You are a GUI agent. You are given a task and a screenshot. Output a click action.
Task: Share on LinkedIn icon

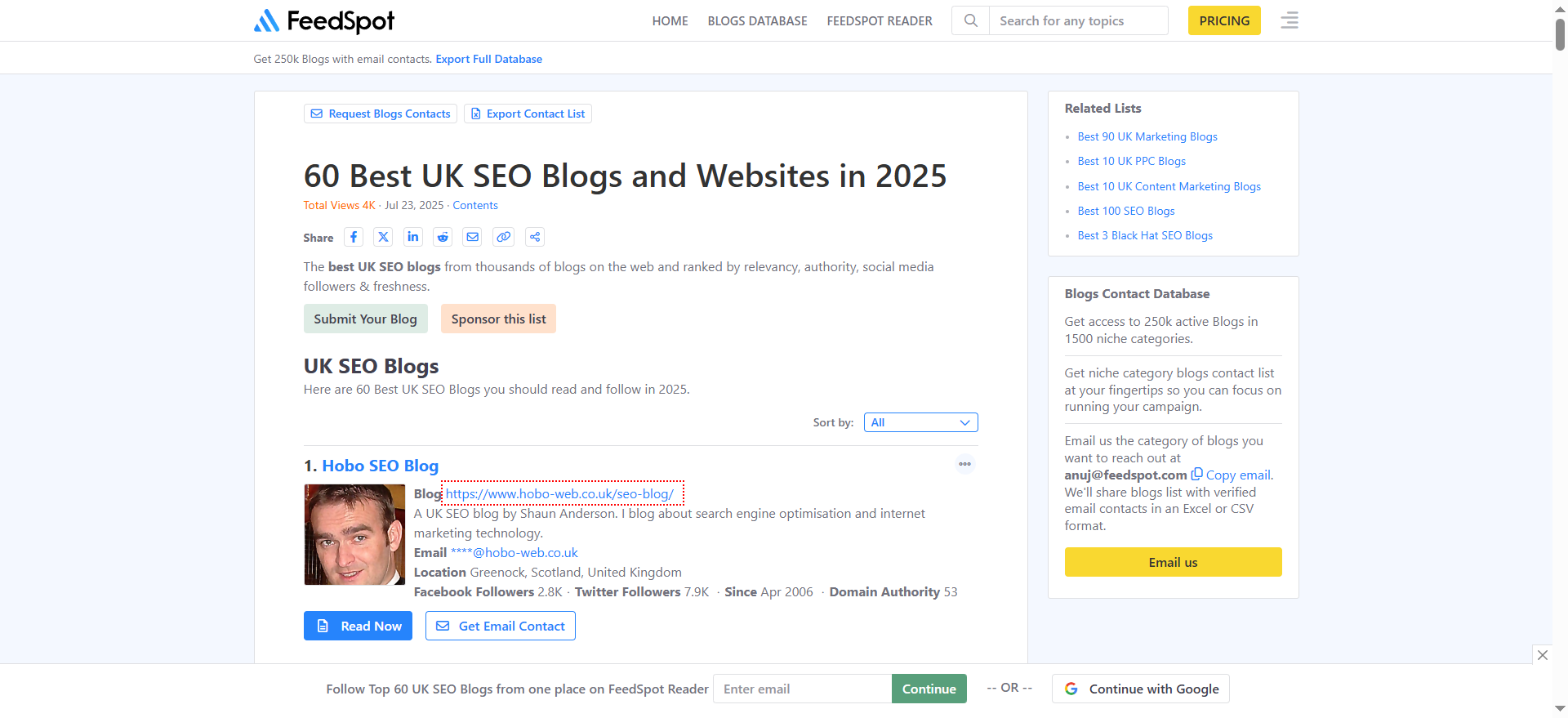[x=413, y=237]
